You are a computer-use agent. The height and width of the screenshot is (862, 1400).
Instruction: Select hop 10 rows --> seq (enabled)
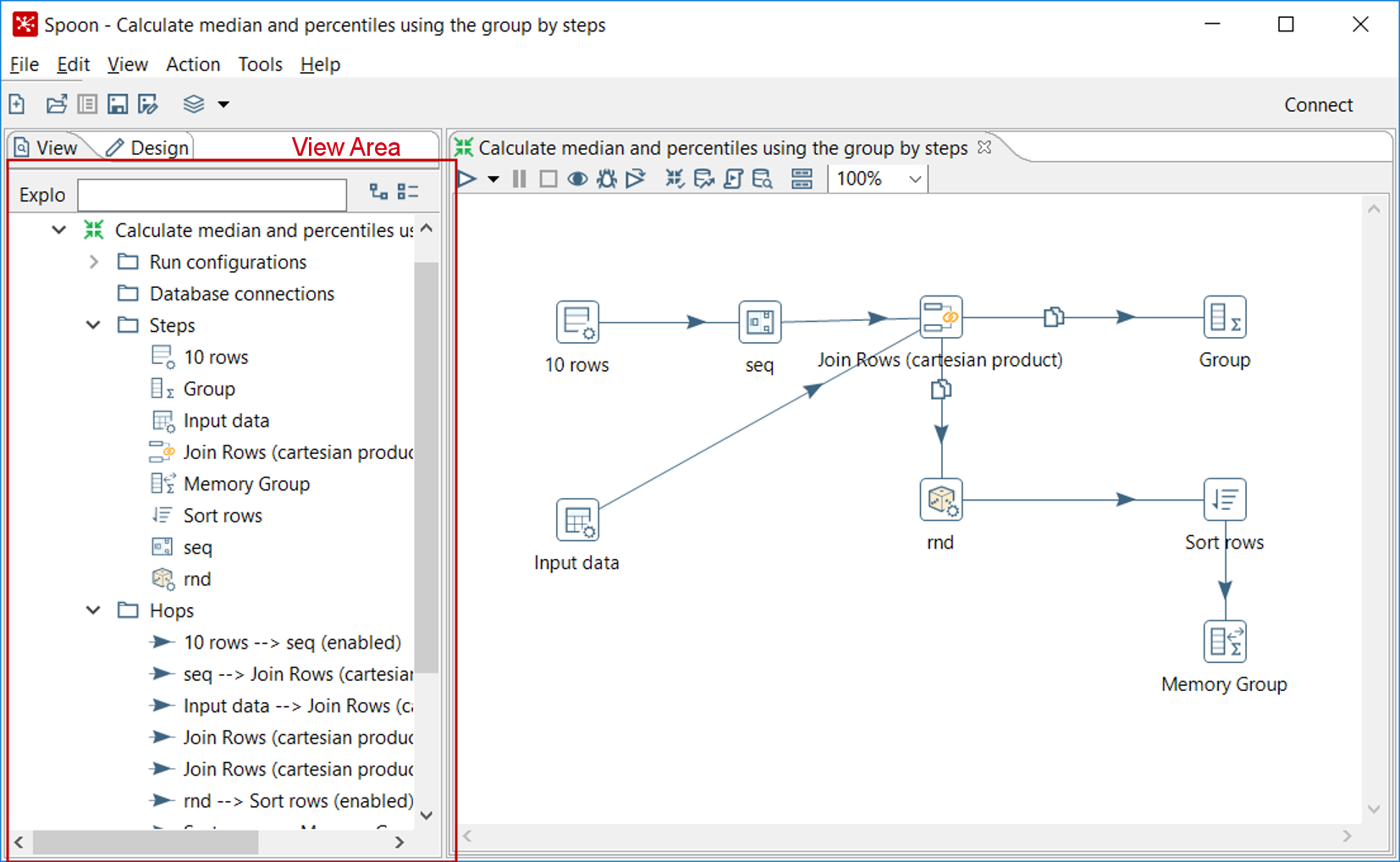(x=292, y=643)
